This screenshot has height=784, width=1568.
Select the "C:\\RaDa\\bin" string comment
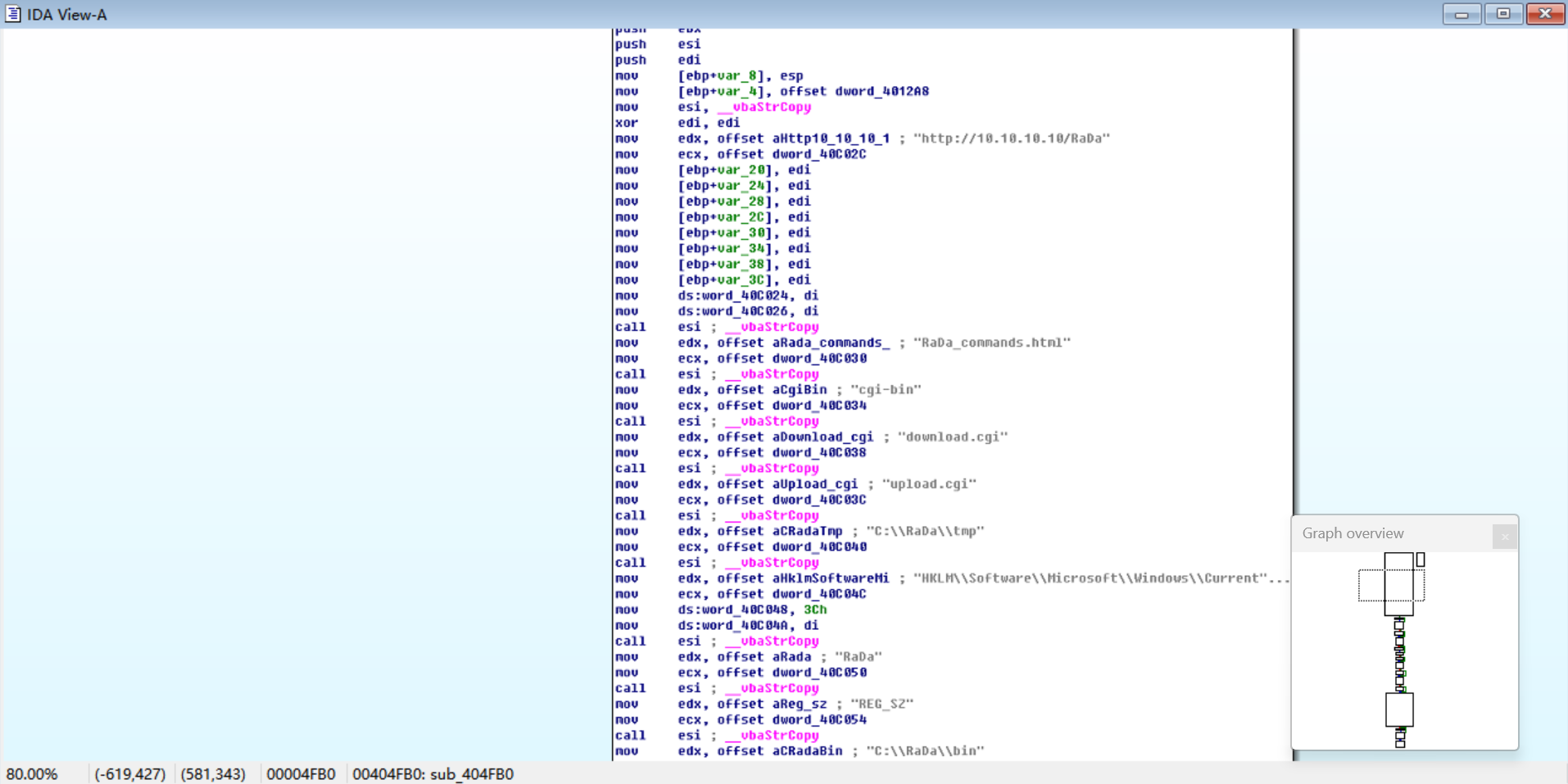pyautogui.click(x=926, y=751)
